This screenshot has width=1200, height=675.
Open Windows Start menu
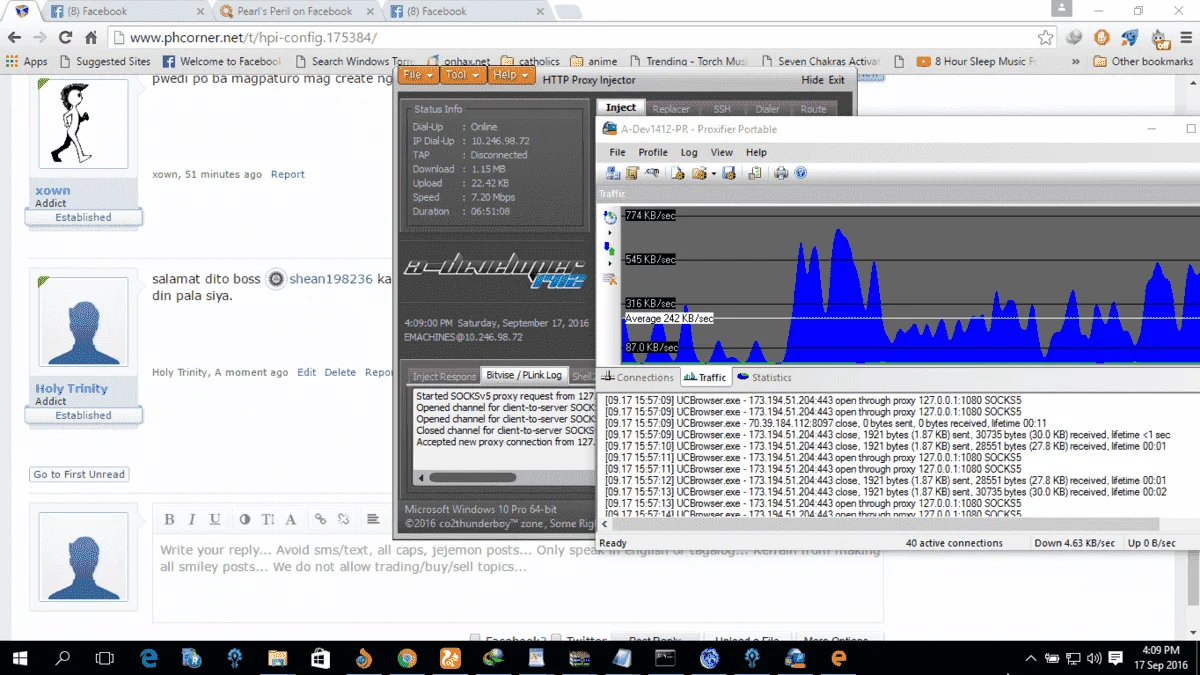coord(20,658)
